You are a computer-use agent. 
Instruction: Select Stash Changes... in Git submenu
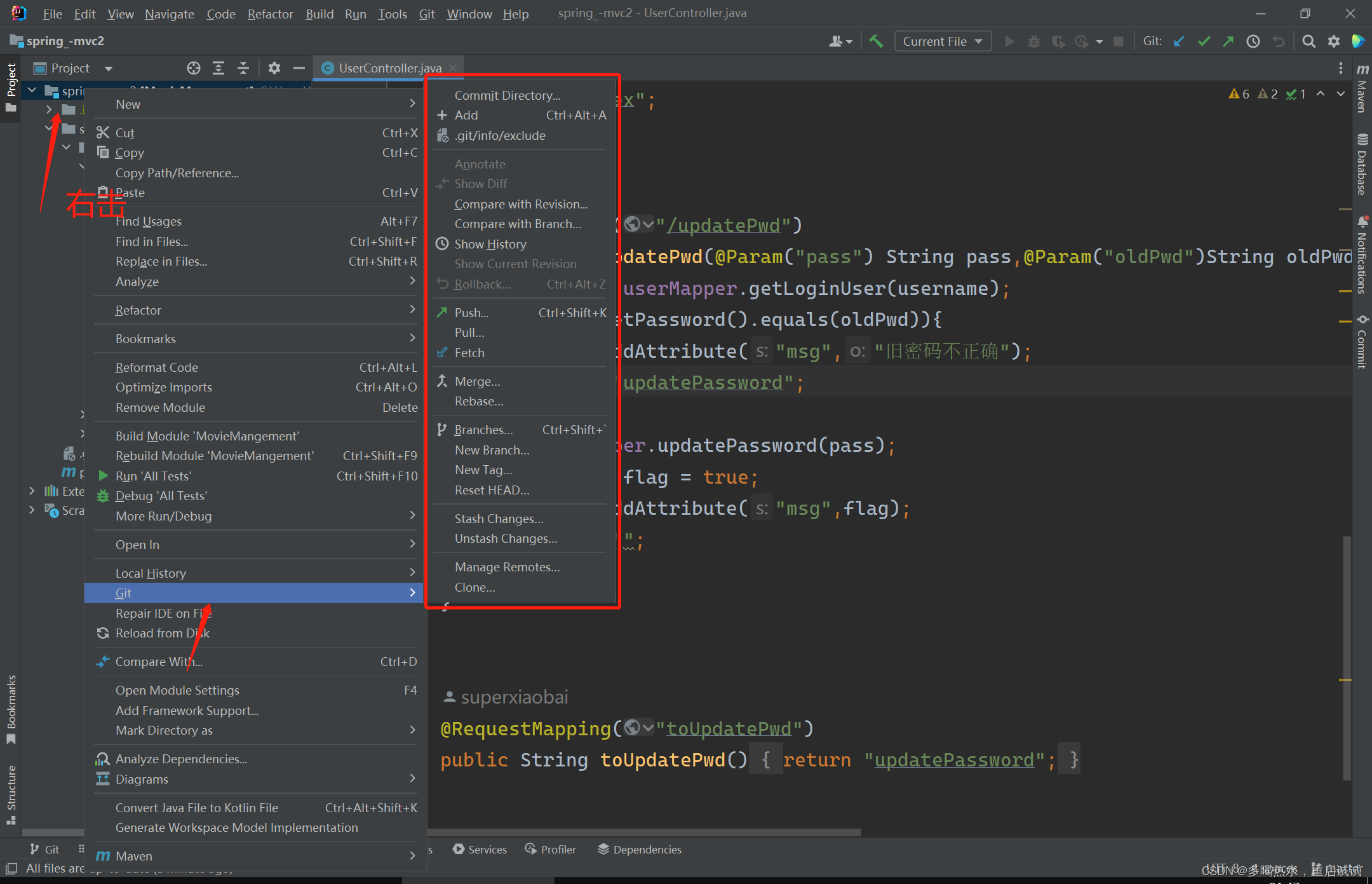coord(520,519)
